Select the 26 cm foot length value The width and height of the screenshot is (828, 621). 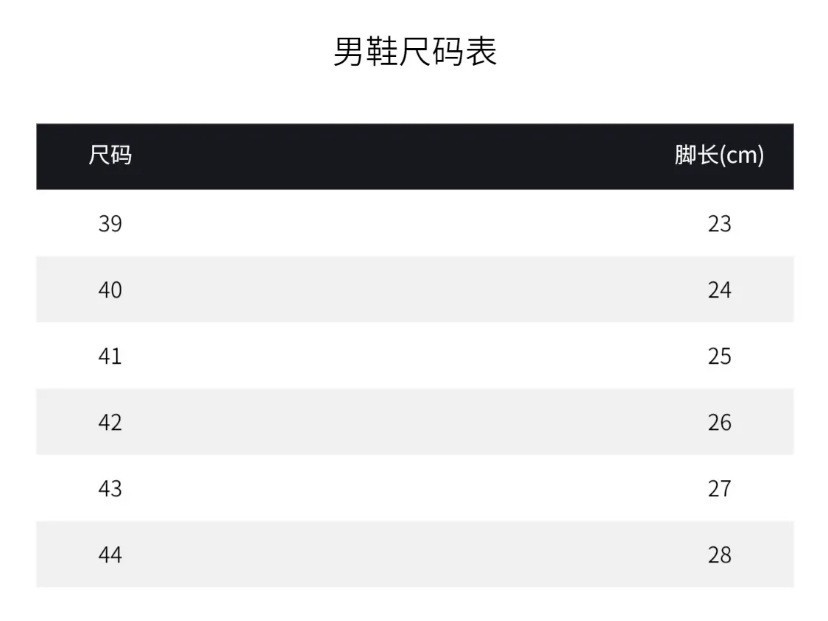tap(719, 422)
